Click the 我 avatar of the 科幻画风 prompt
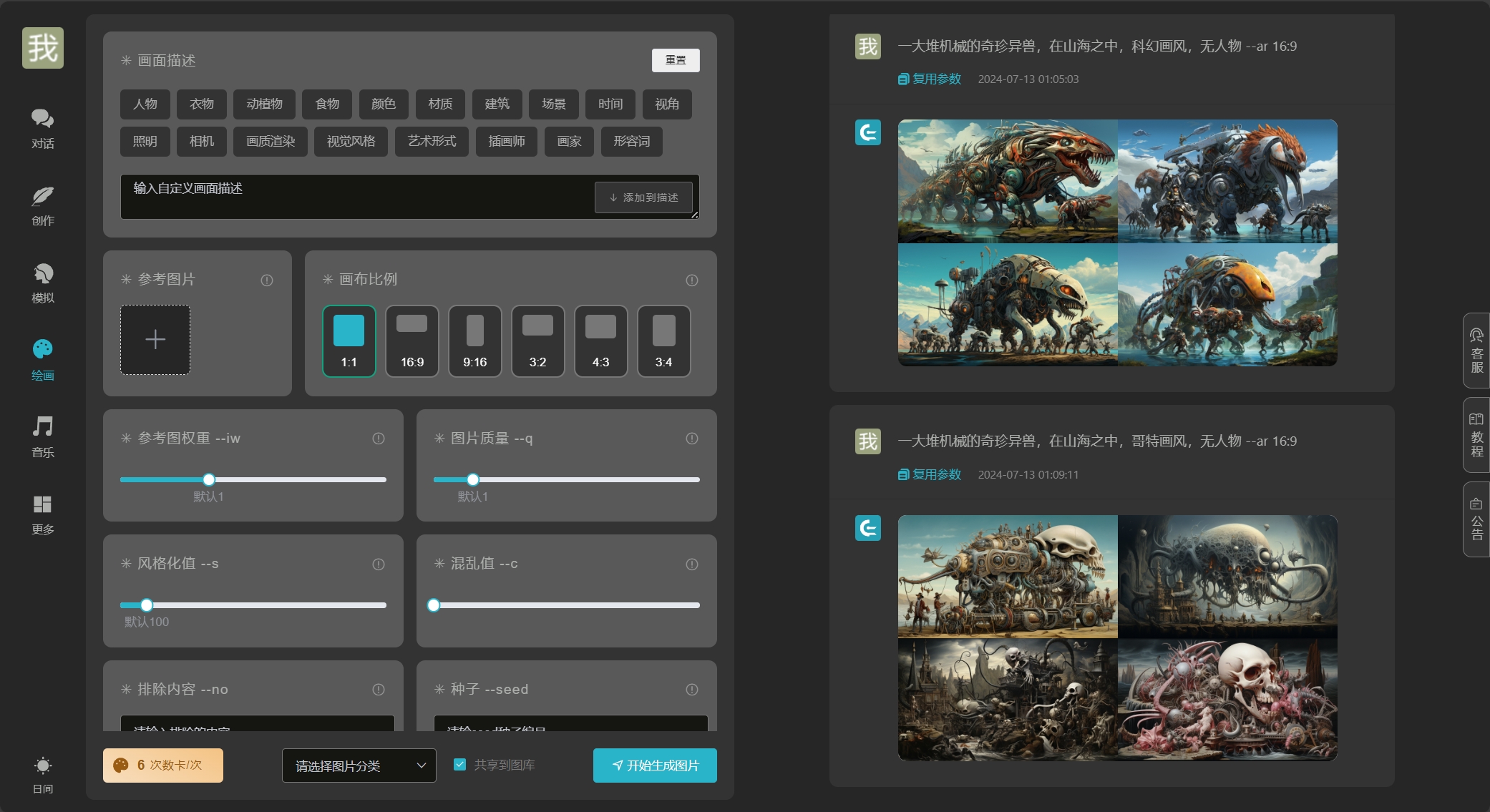Image resolution: width=1490 pixels, height=812 pixels. [x=868, y=47]
